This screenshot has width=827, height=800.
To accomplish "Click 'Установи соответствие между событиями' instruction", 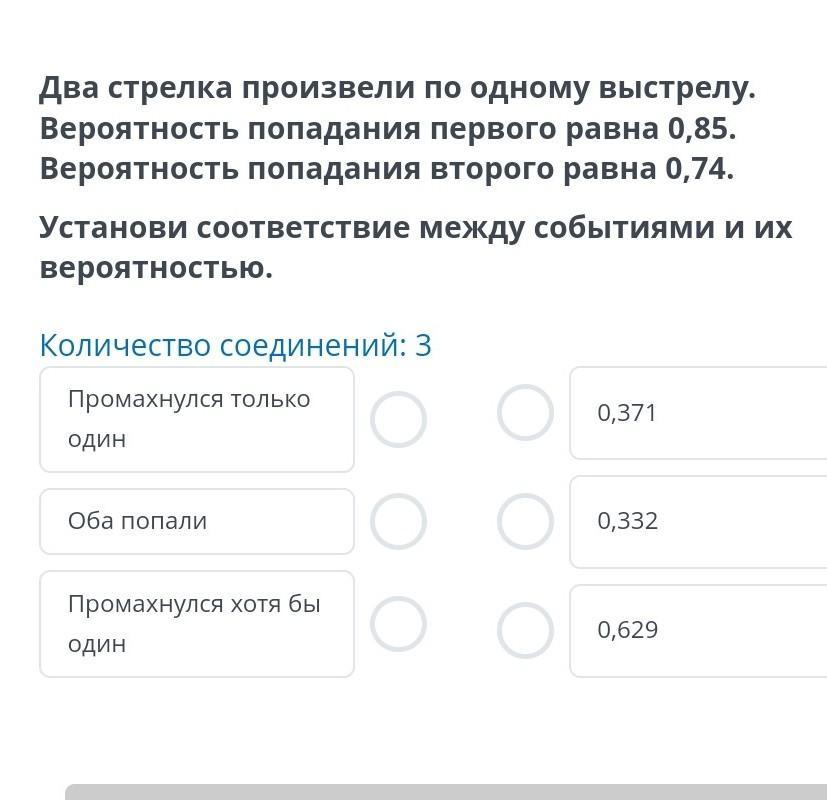I will [416, 228].
